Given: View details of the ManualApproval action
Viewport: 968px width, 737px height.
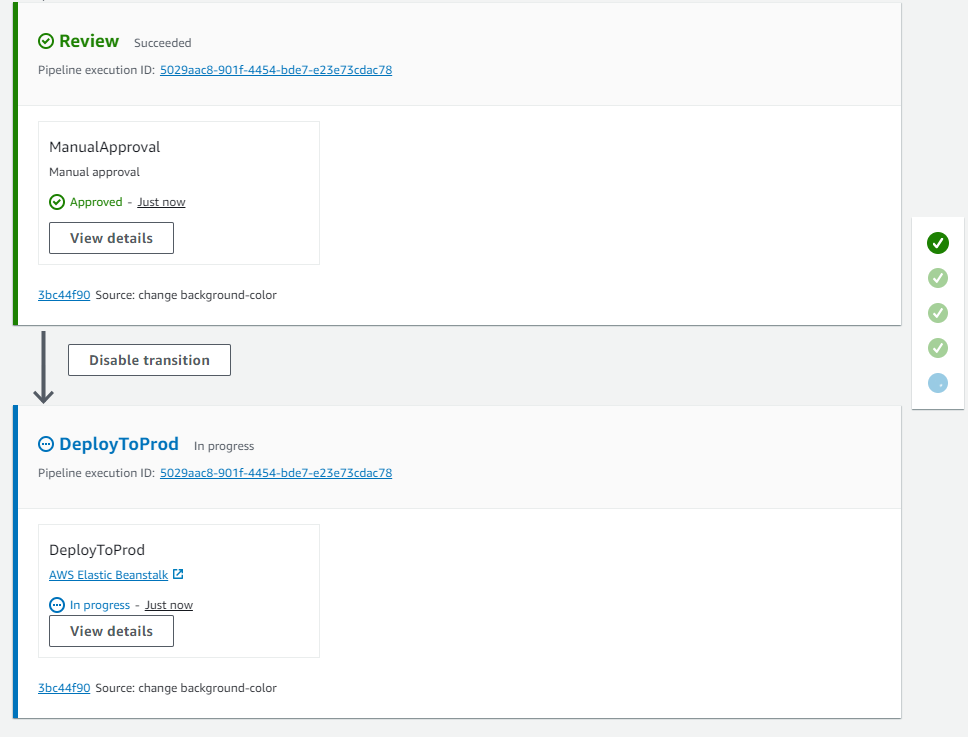Looking at the screenshot, I should [111, 238].
